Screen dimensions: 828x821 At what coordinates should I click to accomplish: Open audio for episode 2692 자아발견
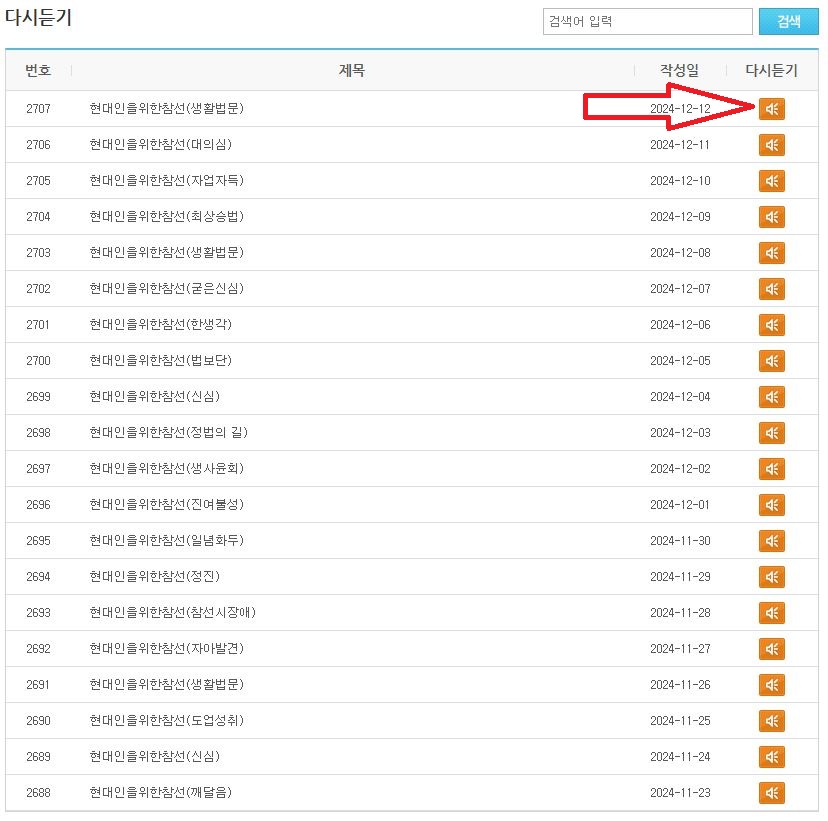pyautogui.click(x=771, y=648)
